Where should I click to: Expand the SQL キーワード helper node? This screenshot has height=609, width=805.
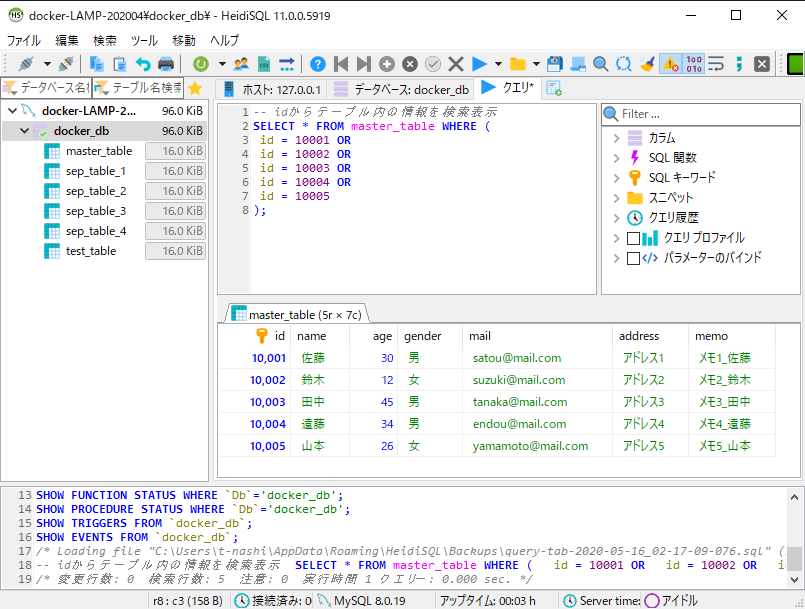coord(617,178)
